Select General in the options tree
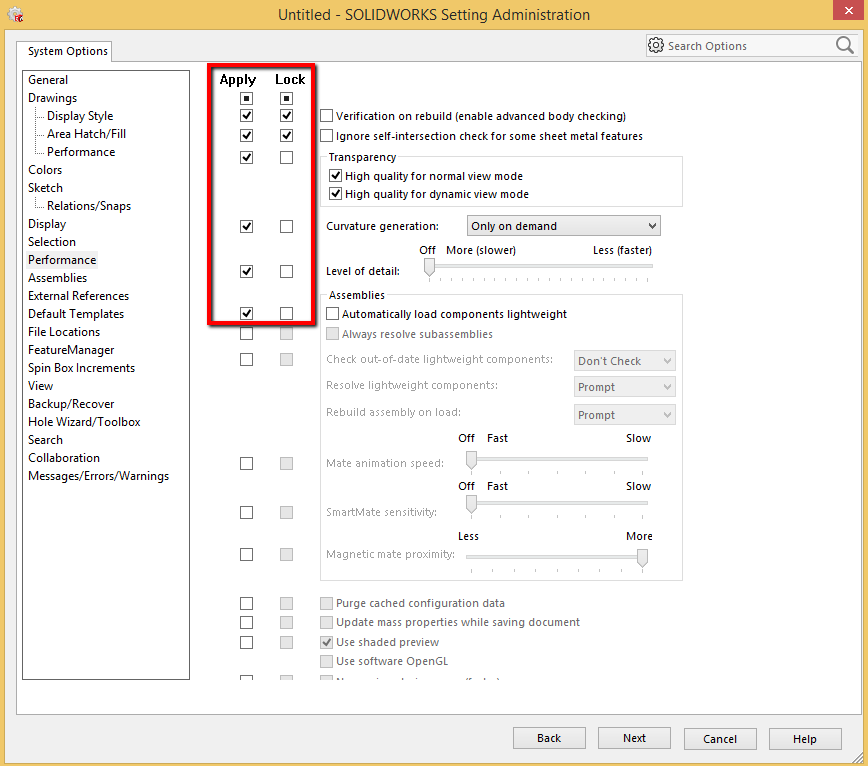The height and width of the screenshot is (766, 868). pos(48,80)
